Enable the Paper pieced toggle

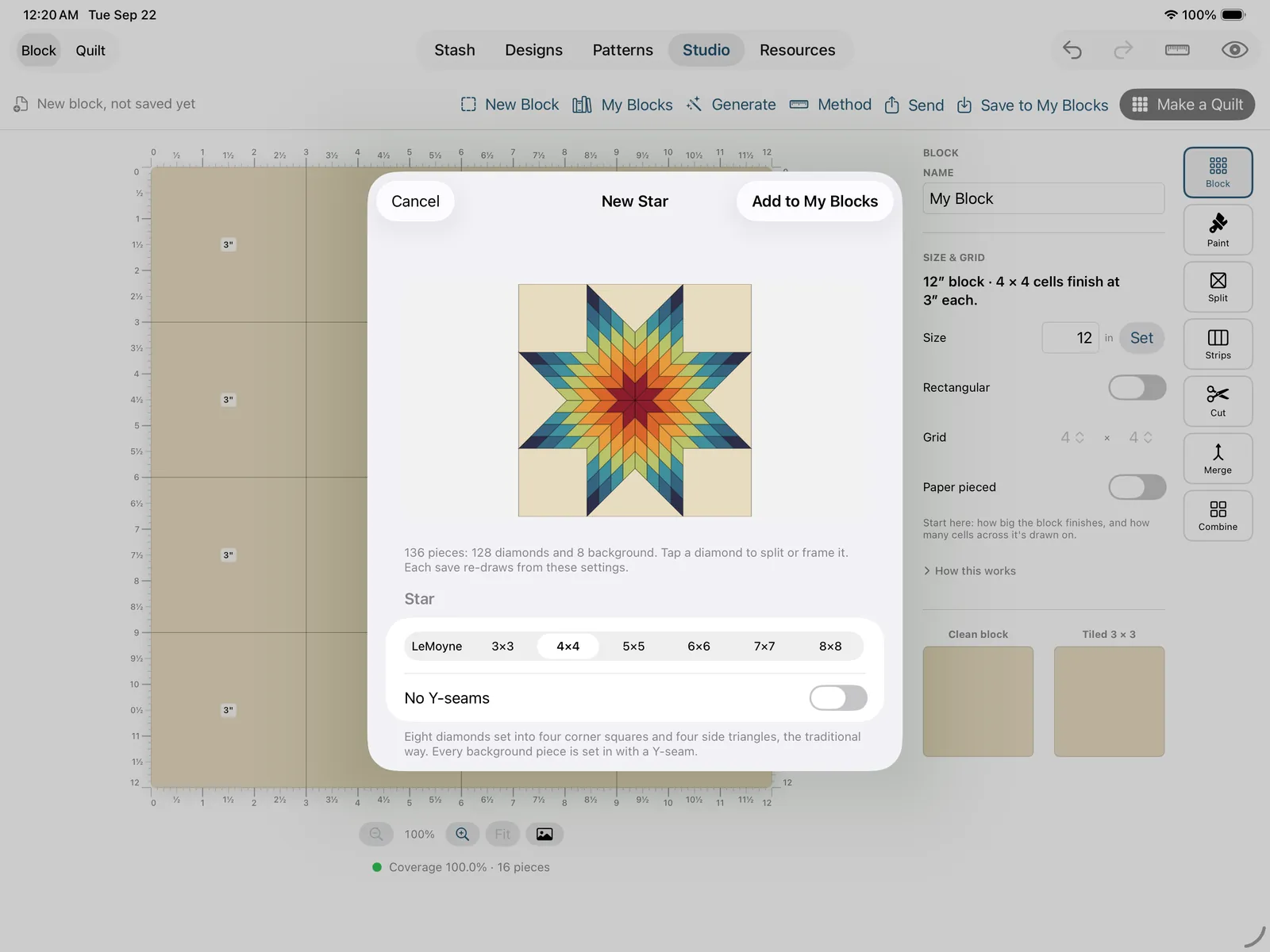(1137, 487)
